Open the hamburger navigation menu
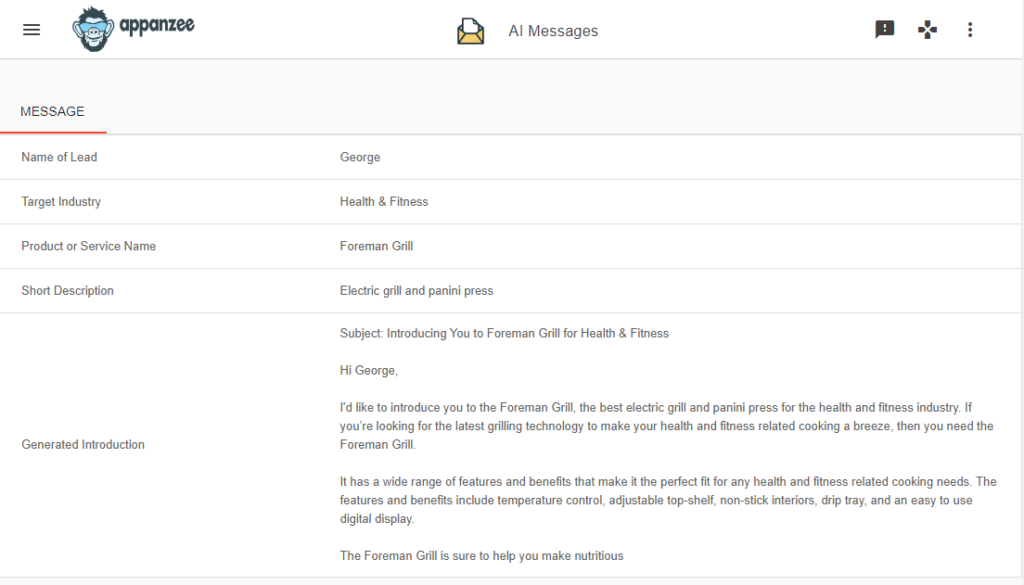 coord(31,30)
